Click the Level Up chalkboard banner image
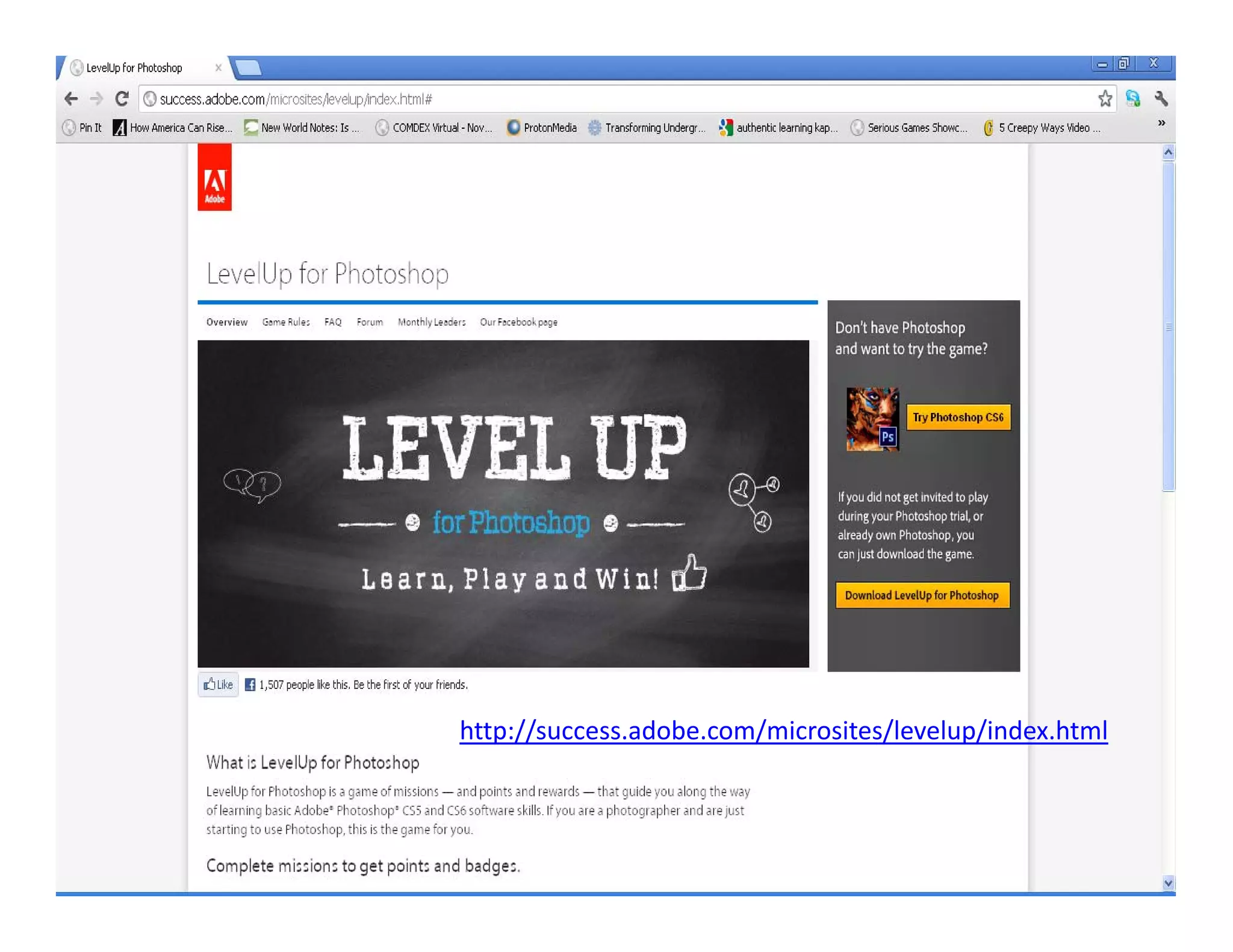This screenshot has height=952, width=1233. point(503,504)
